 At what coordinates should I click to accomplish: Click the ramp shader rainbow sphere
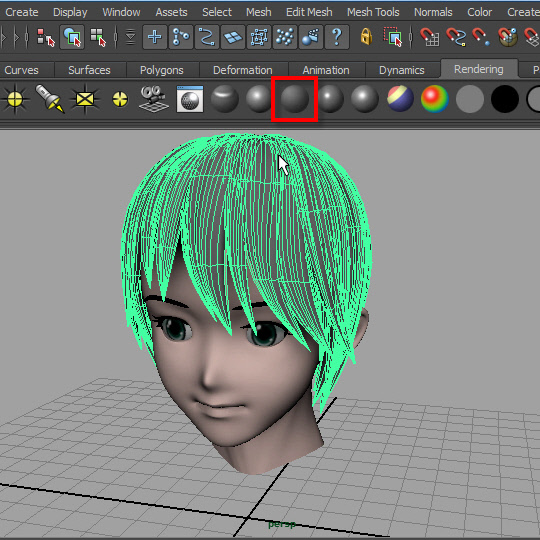point(434,99)
